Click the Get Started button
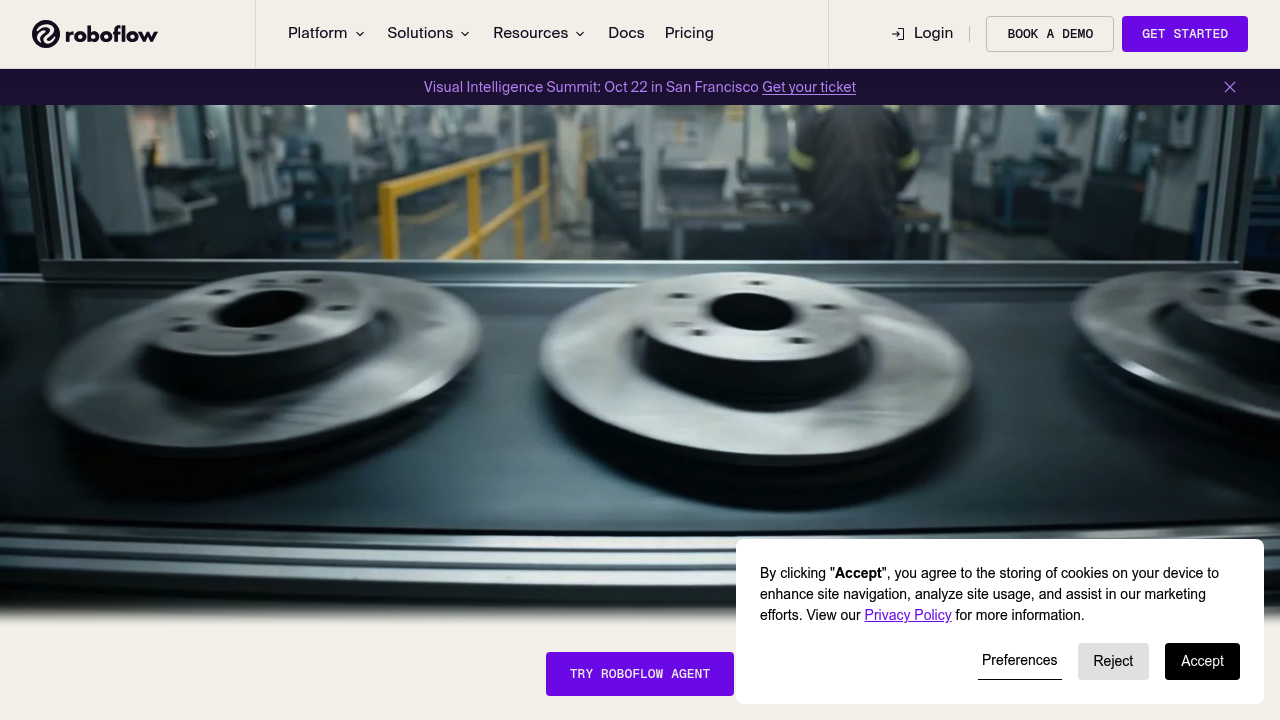The width and height of the screenshot is (1280, 720). [x=1185, y=34]
